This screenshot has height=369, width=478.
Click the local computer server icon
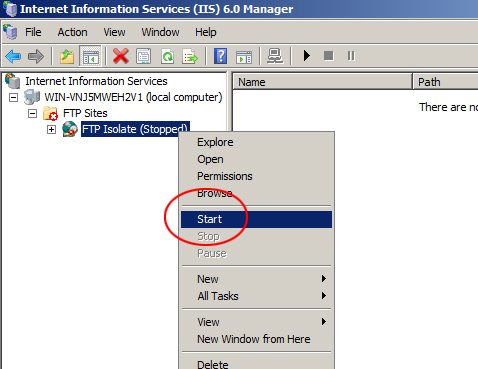click(32, 97)
